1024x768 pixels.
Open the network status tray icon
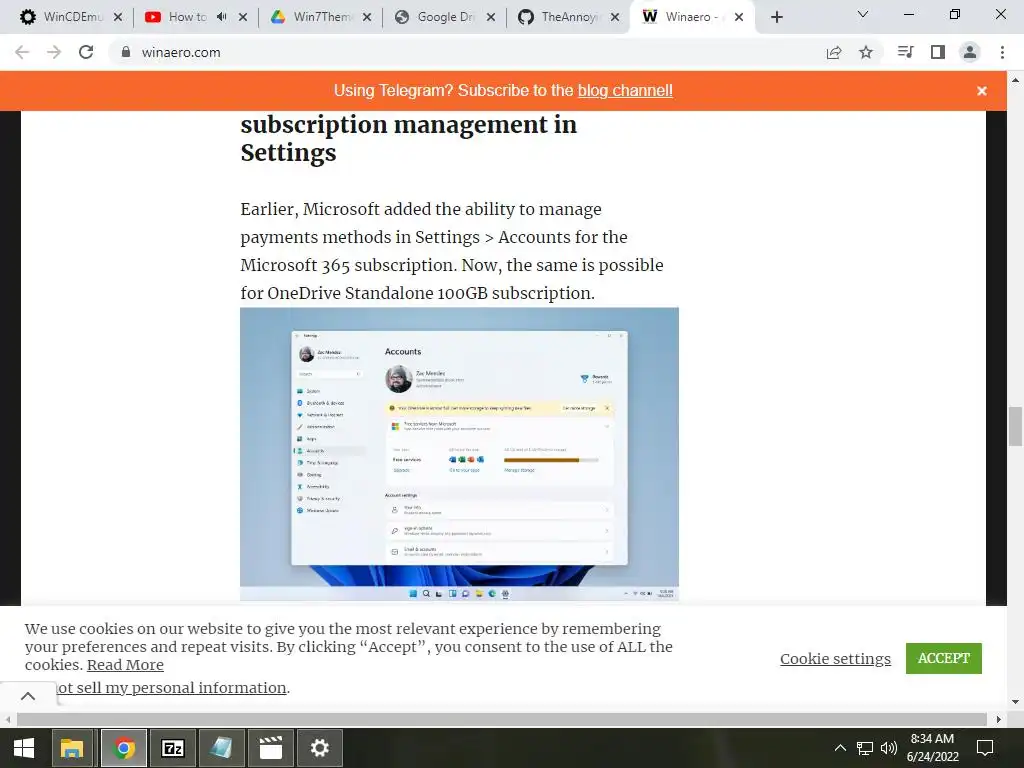coord(865,748)
